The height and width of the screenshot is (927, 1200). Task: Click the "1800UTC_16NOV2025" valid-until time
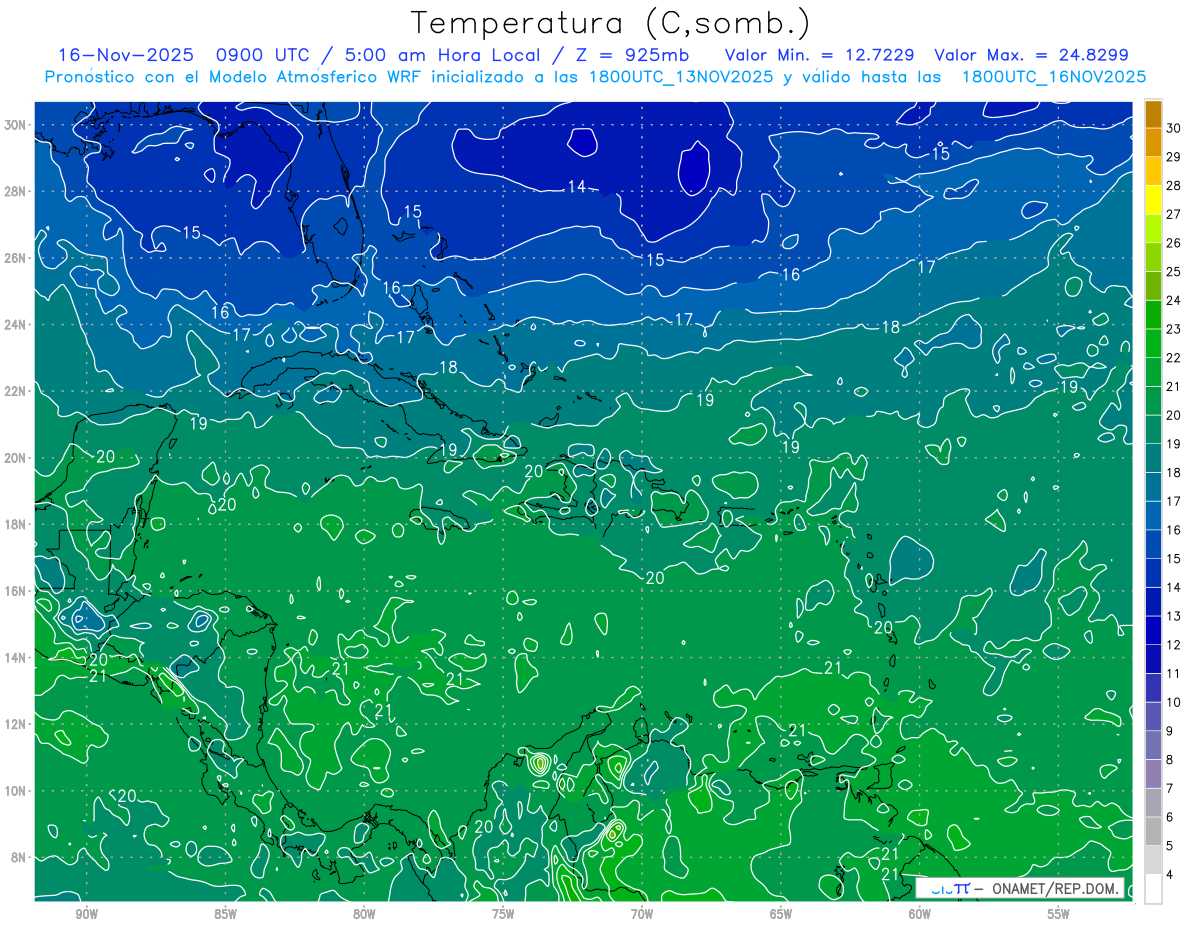(x=1053, y=77)
